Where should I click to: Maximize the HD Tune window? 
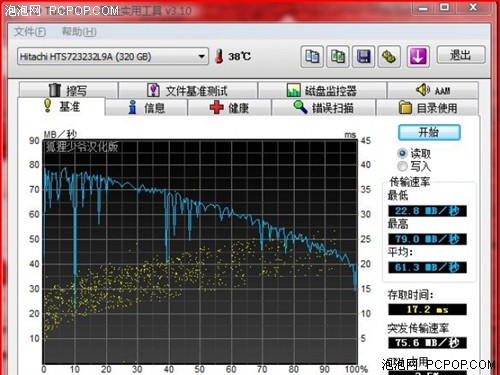(444, 7)
